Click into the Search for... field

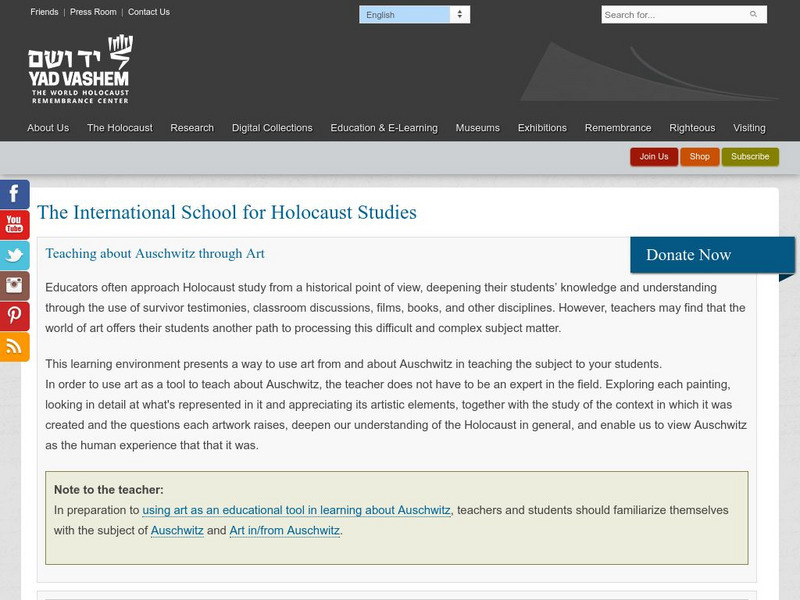coord(672,15)
